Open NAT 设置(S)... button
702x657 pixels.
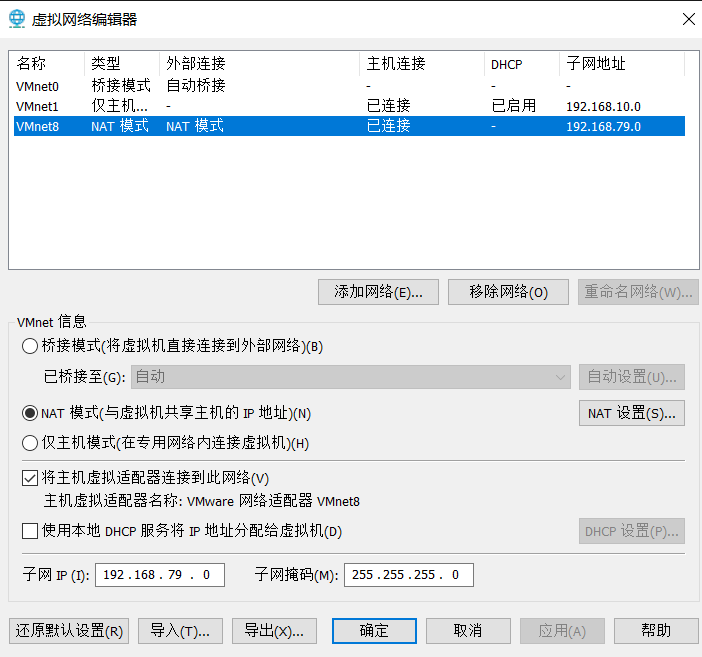click(632, 413)
